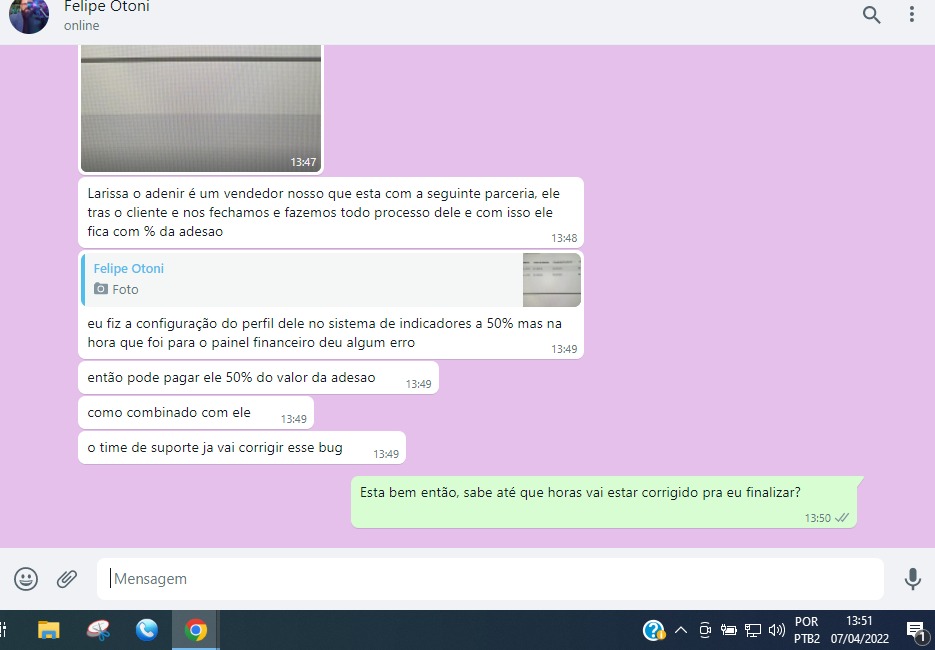Switch the POR PTB2 keyboard language

pos(807,630)
